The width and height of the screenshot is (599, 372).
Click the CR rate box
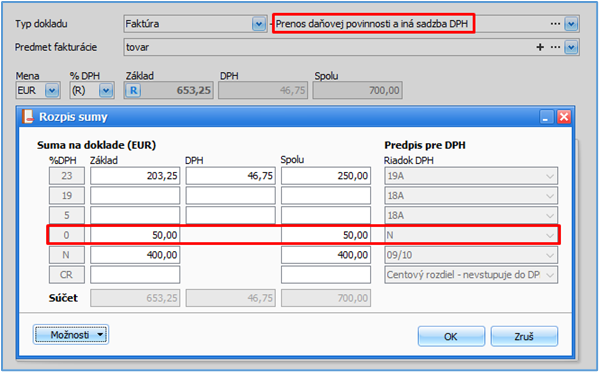coord(67,275)
